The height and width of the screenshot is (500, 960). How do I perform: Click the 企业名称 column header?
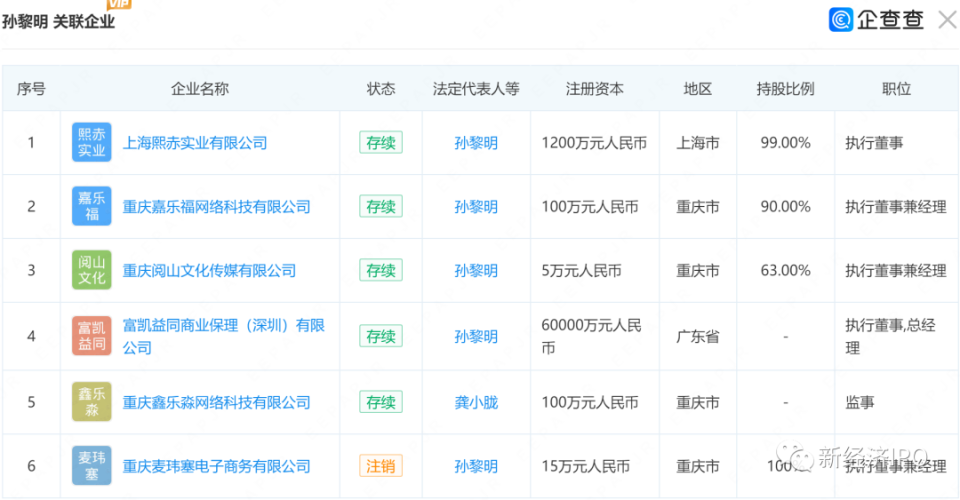click(200, 89)
